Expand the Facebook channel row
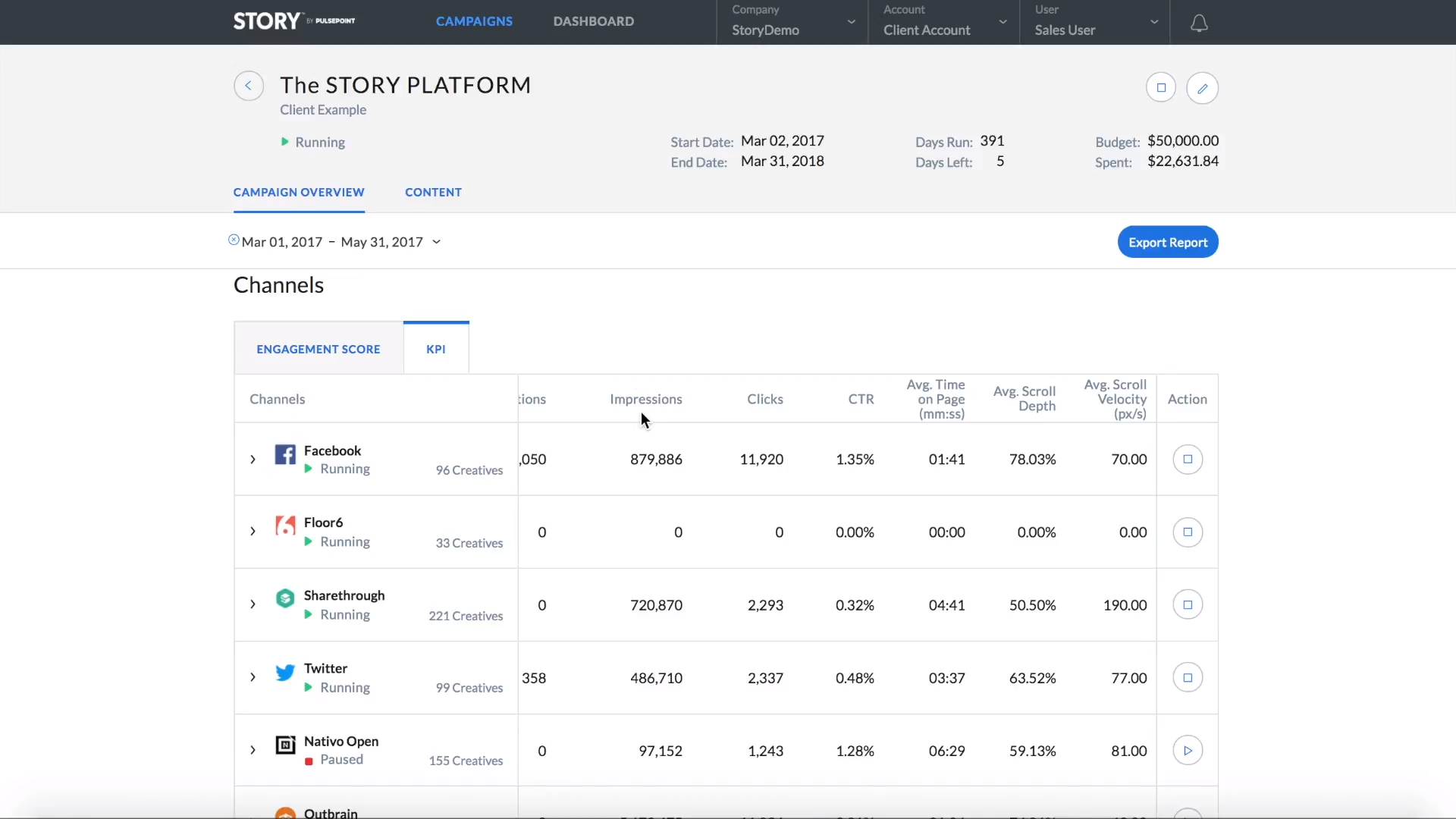The width and height of the screenshot is (1456, 819). coord(253,459)
